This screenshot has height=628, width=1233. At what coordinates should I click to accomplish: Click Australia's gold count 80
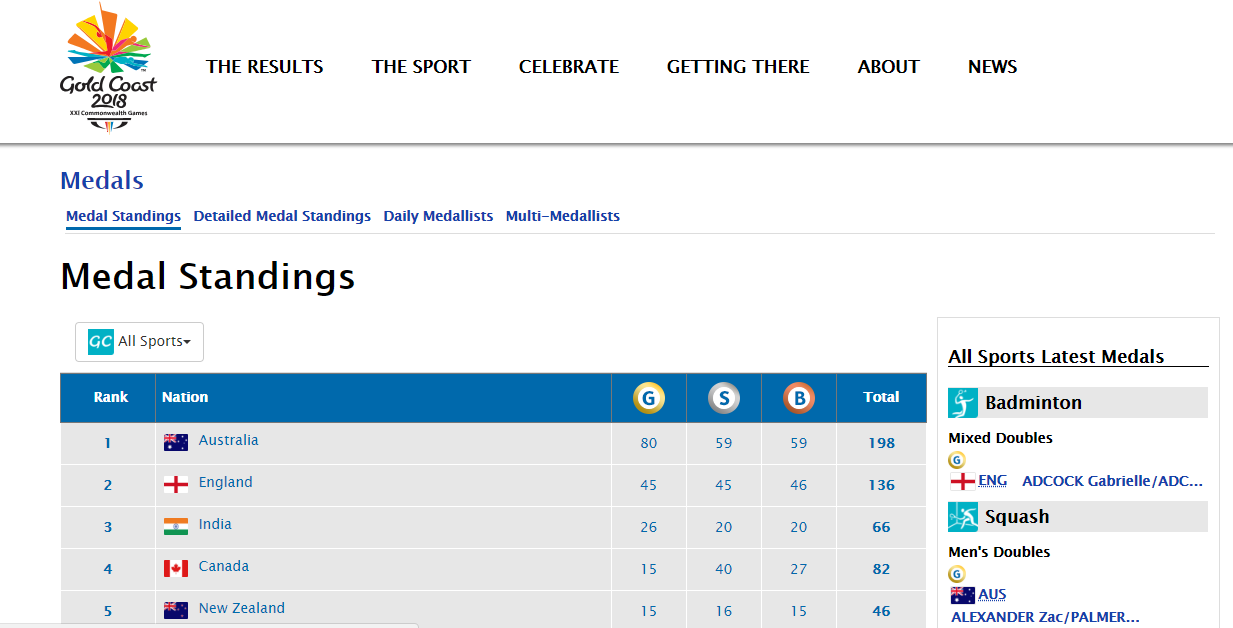649,443
